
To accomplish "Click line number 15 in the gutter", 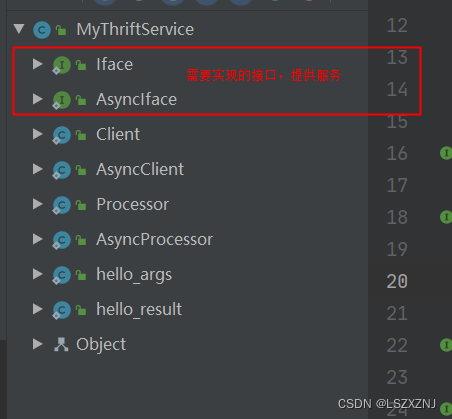I will [397, 121].
